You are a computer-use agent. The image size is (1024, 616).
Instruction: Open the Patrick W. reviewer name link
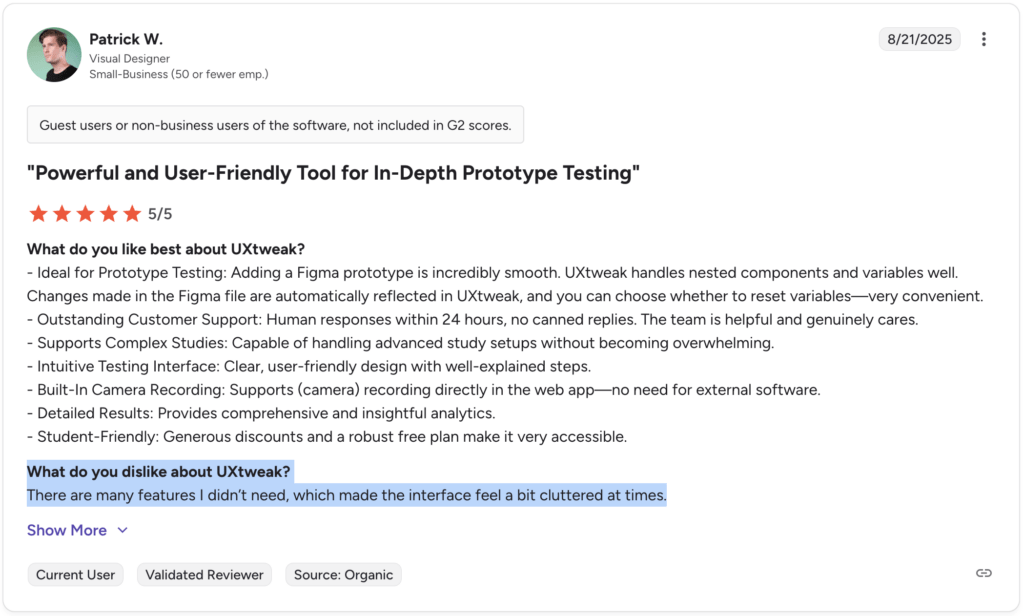point(126,39)
